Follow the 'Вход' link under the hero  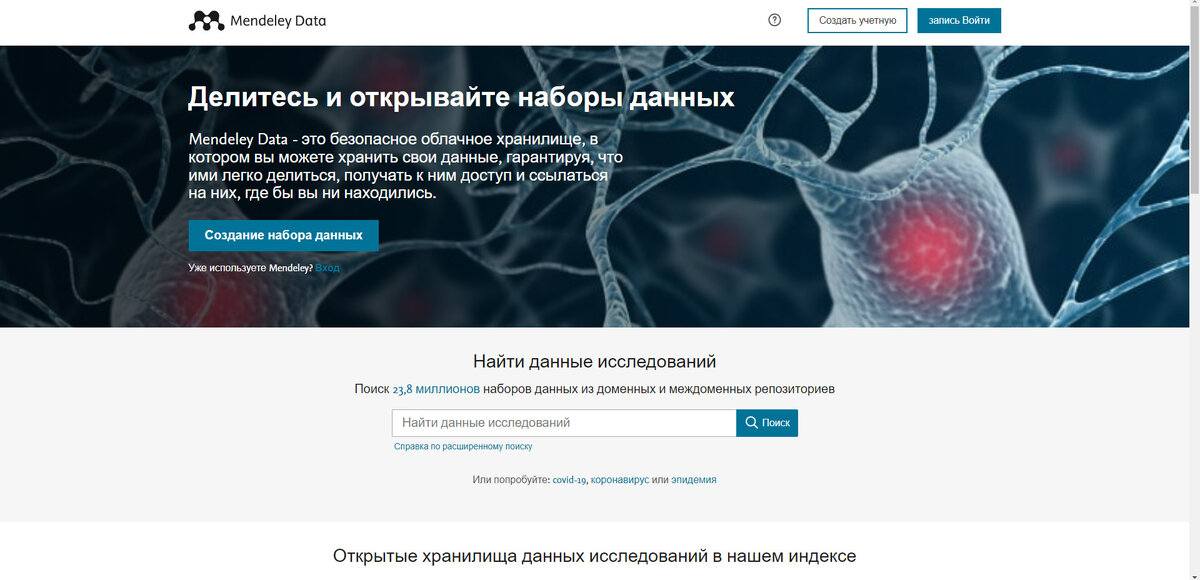click(327, 268)
